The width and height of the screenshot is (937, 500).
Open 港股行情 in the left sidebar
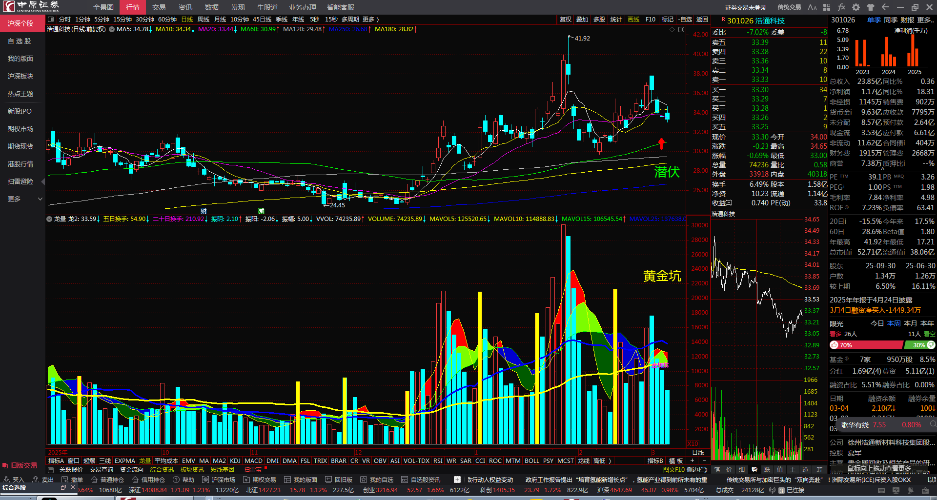20,163
